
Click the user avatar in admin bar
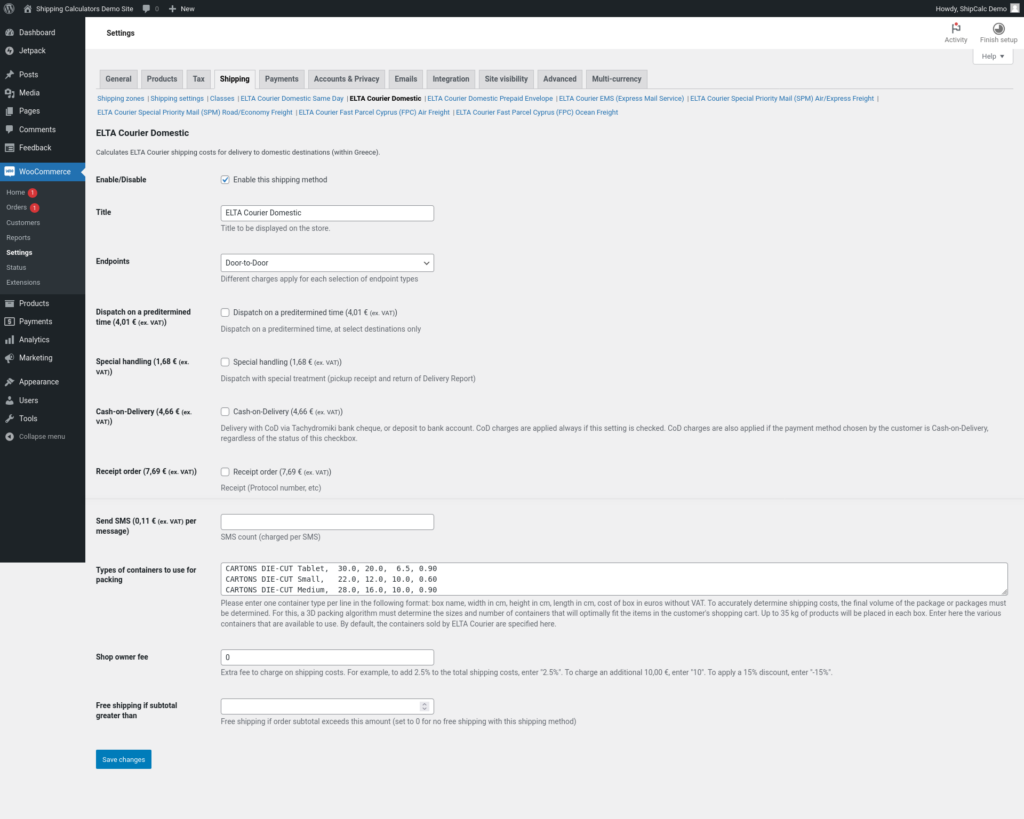pyautogui.click(x=1015, y=8)
